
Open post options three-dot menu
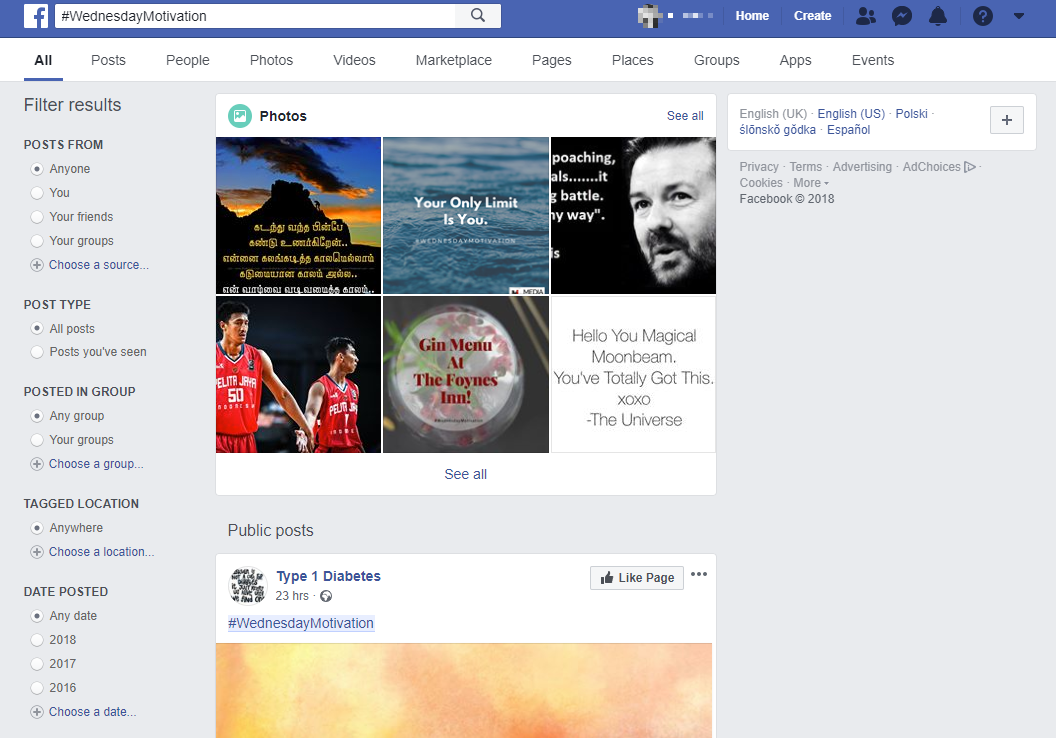click(699, 574)
